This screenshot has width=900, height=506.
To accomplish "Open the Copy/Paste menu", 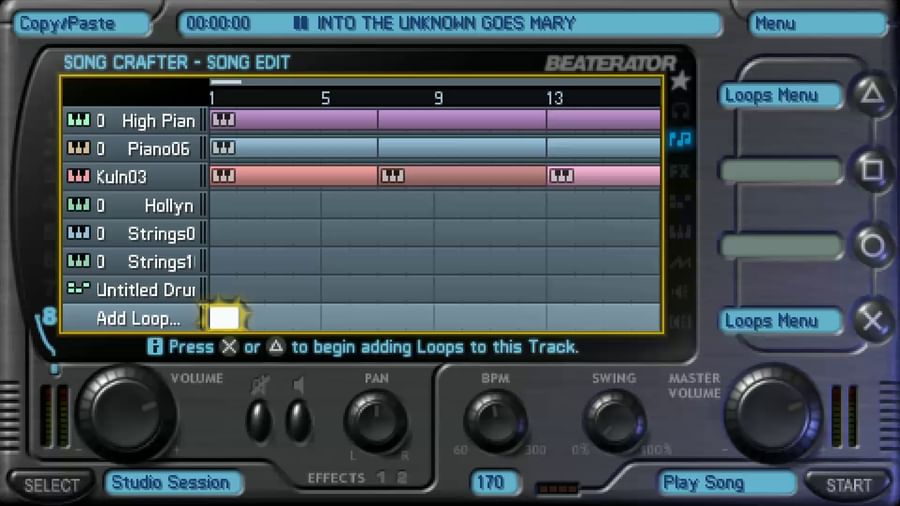I will click(82, 24).
